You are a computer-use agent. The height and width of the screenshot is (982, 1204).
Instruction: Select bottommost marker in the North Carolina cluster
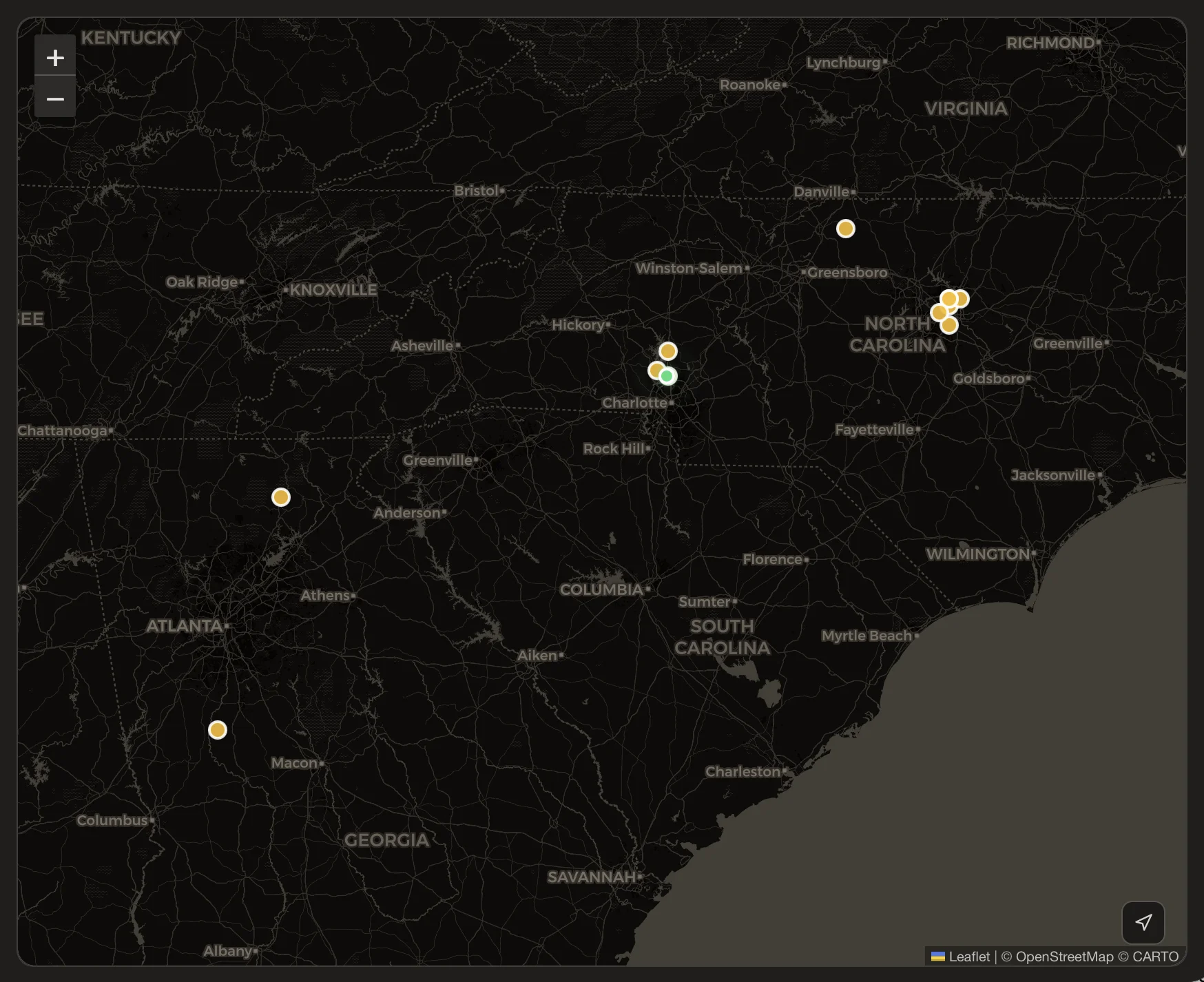click(x=949, y=325)
